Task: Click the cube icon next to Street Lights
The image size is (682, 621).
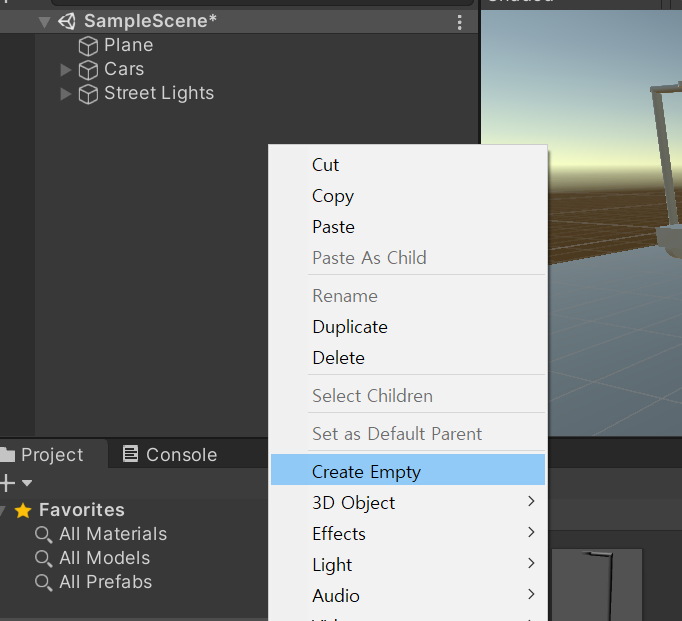Action: pos(88,94)
